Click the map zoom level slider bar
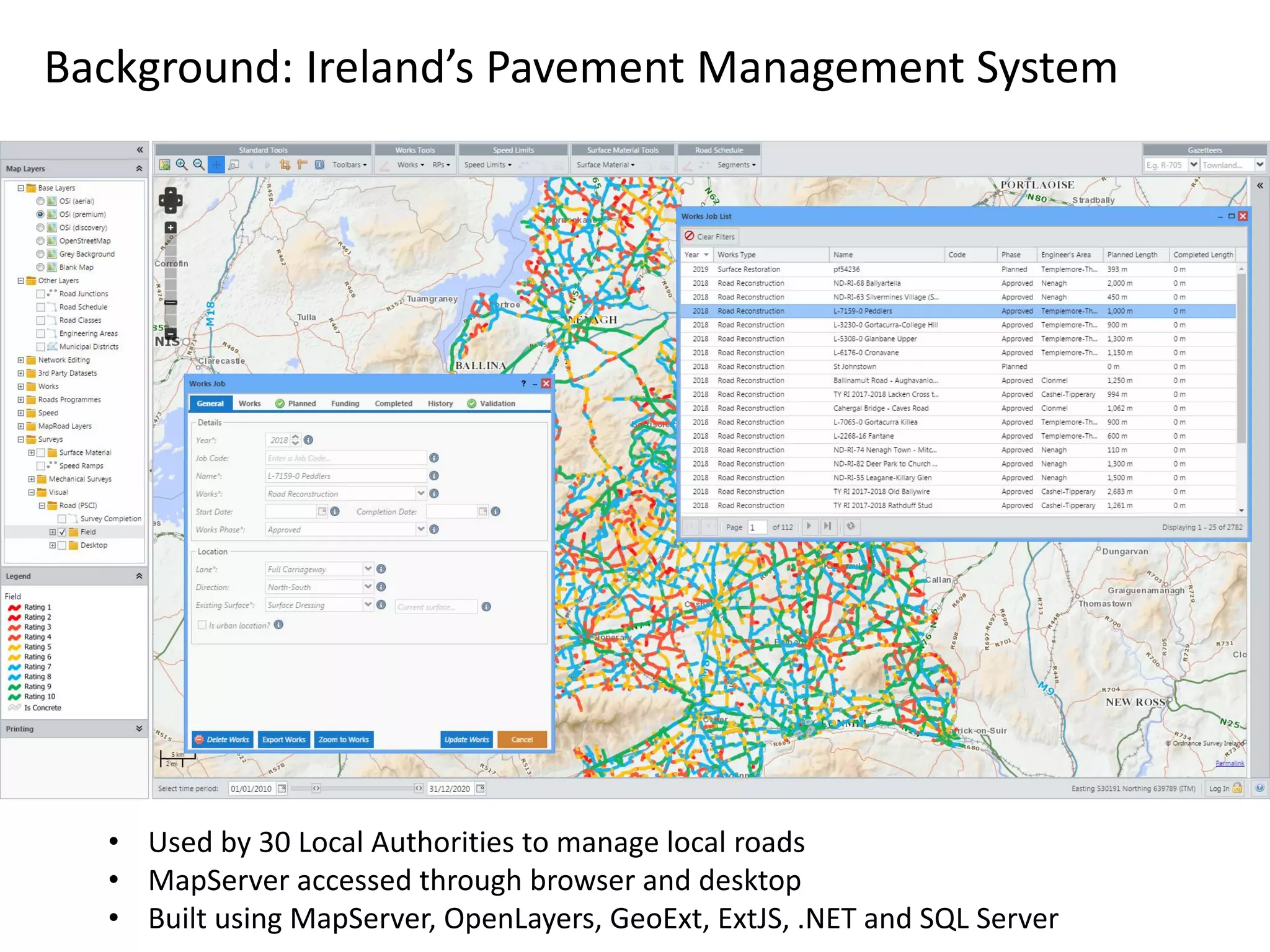1270x952 pixels. [x=171, y=280]
